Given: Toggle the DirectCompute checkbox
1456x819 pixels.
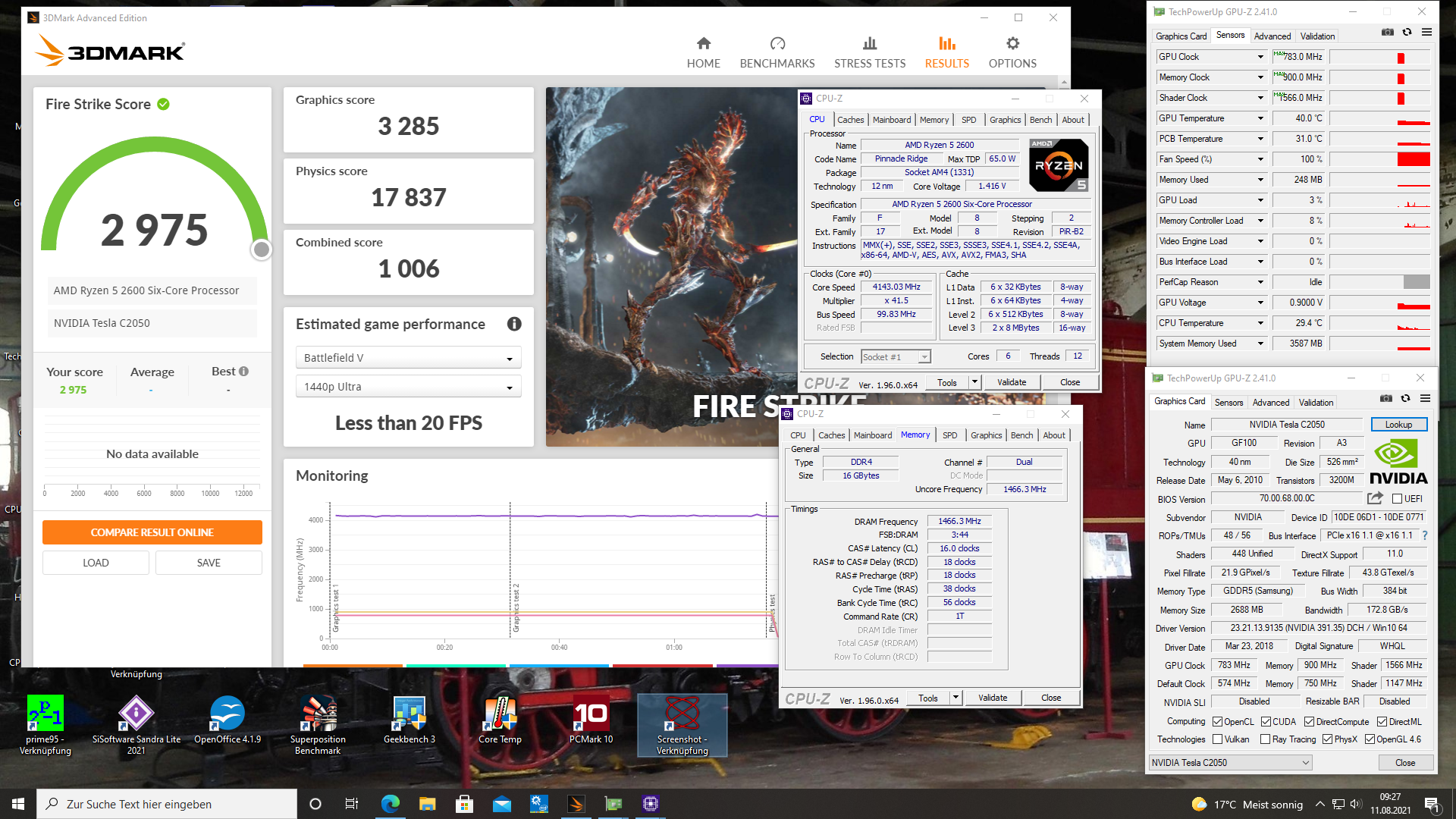Looking at the screenshot, I should (1309, 722).
